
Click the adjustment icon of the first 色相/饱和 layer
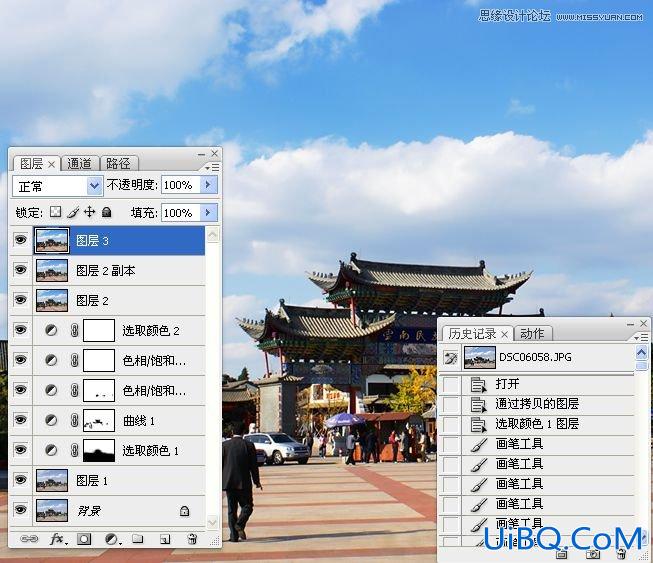coord(51,361)
